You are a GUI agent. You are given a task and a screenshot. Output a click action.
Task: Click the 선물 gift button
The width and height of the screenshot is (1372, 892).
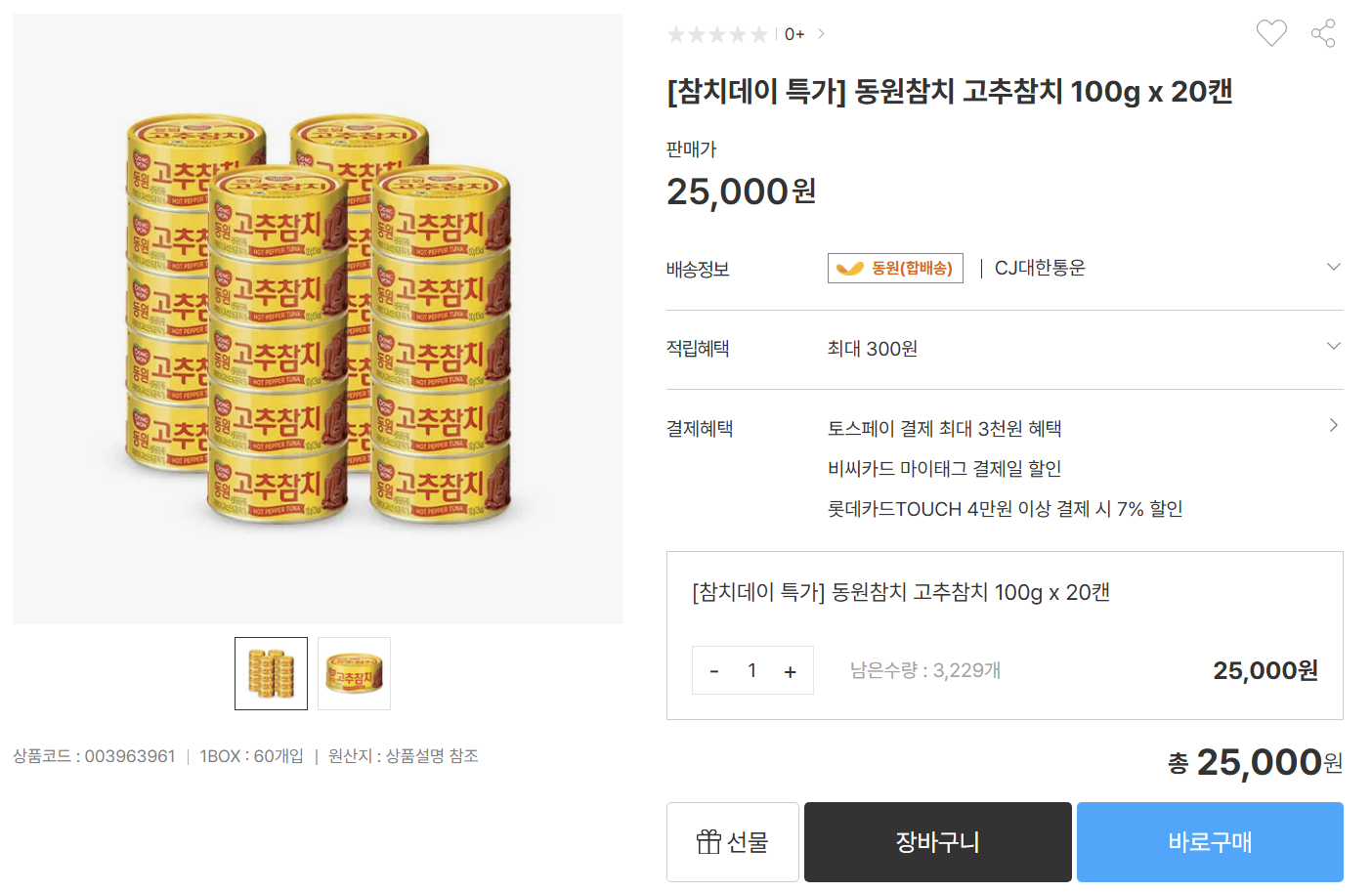pos(732,841)
